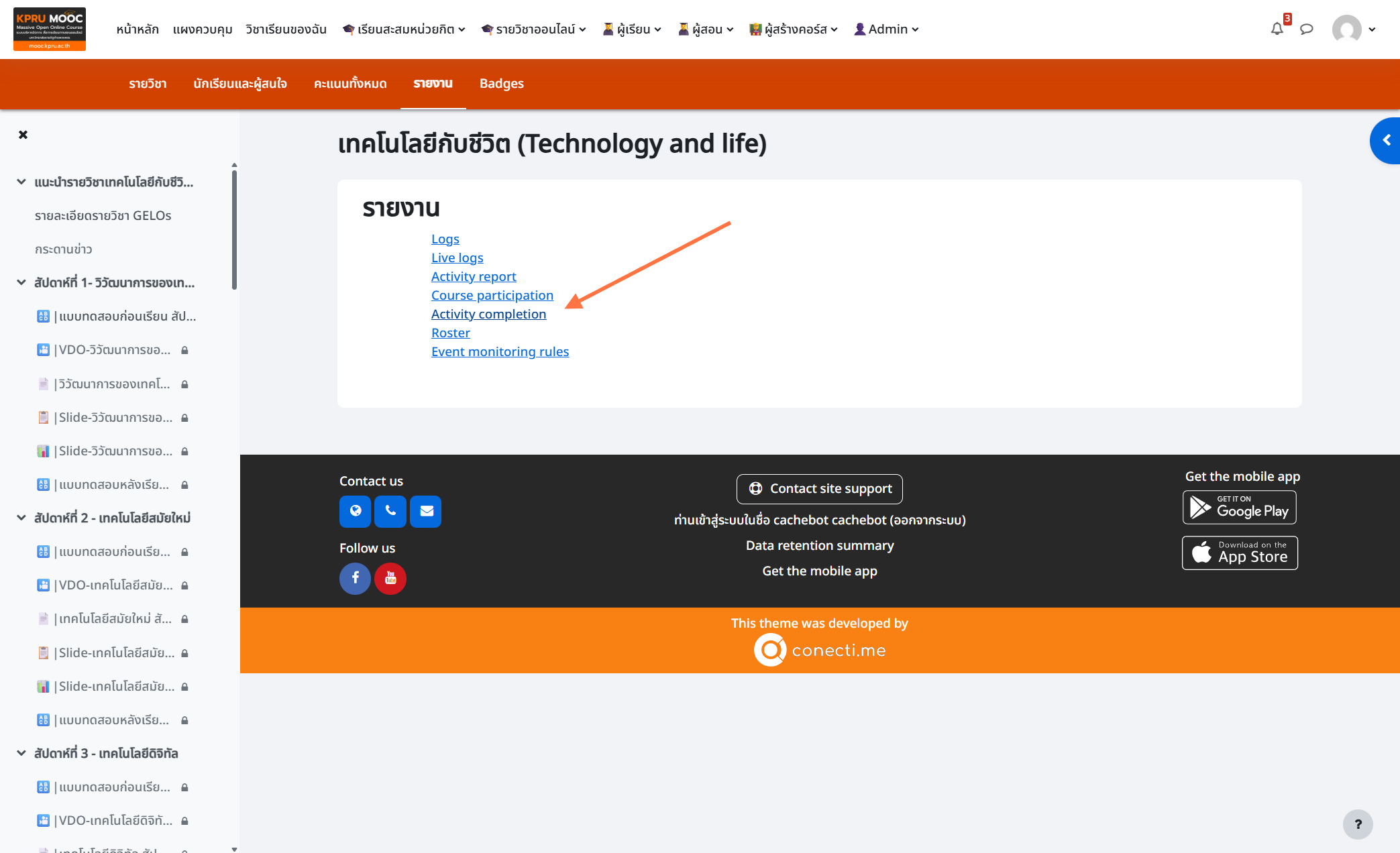1400x853 pixels.
Task: Switch to the นักเรียนและผู้สนใจ tab
Action: point(240,84)
